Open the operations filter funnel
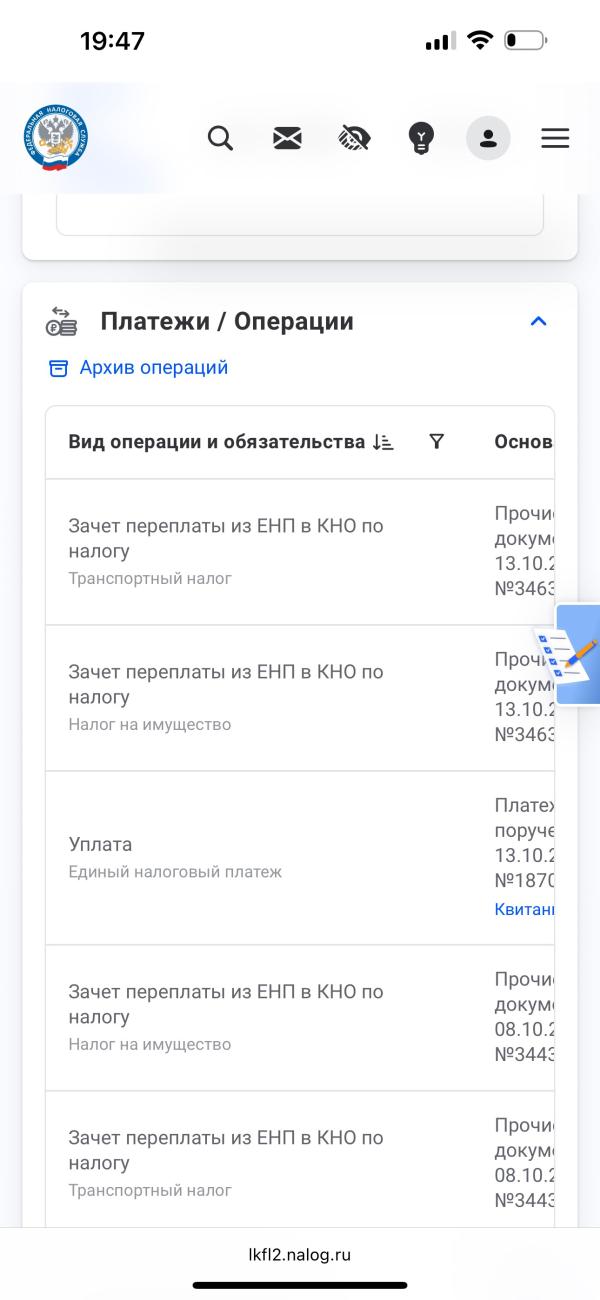Viewport: 600px width, 1300px height. coord(436,442)
